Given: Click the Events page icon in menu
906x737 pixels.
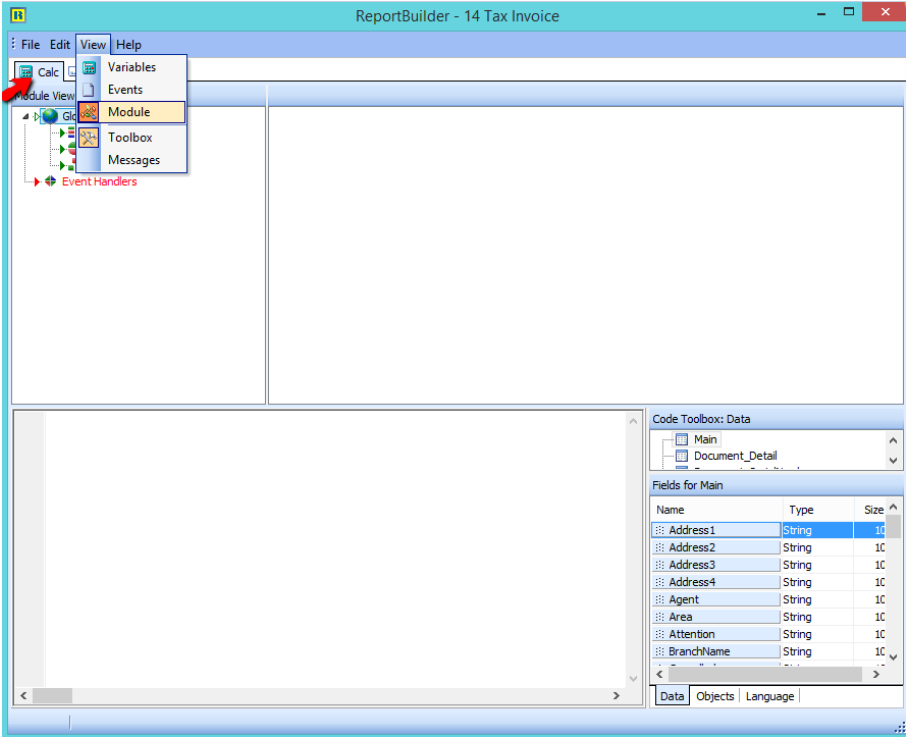Looking at the screenshot, I should coord(89,90).
